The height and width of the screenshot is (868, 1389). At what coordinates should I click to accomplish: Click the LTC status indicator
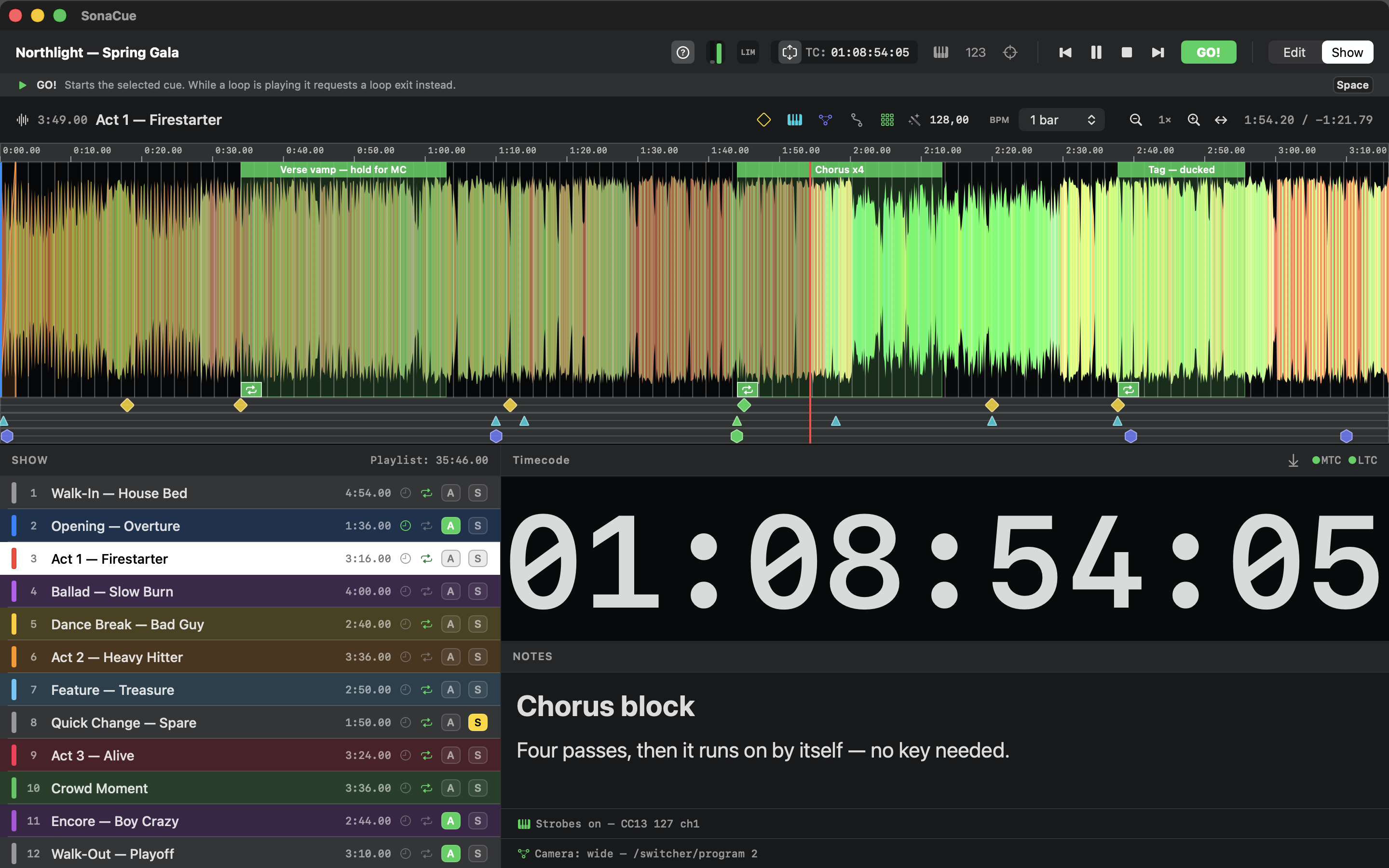click(1362, 461)
